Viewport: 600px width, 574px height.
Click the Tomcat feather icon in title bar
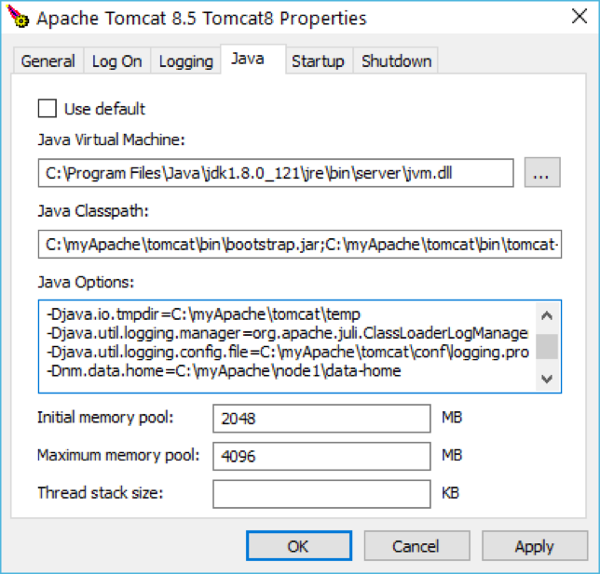[17, 17]
